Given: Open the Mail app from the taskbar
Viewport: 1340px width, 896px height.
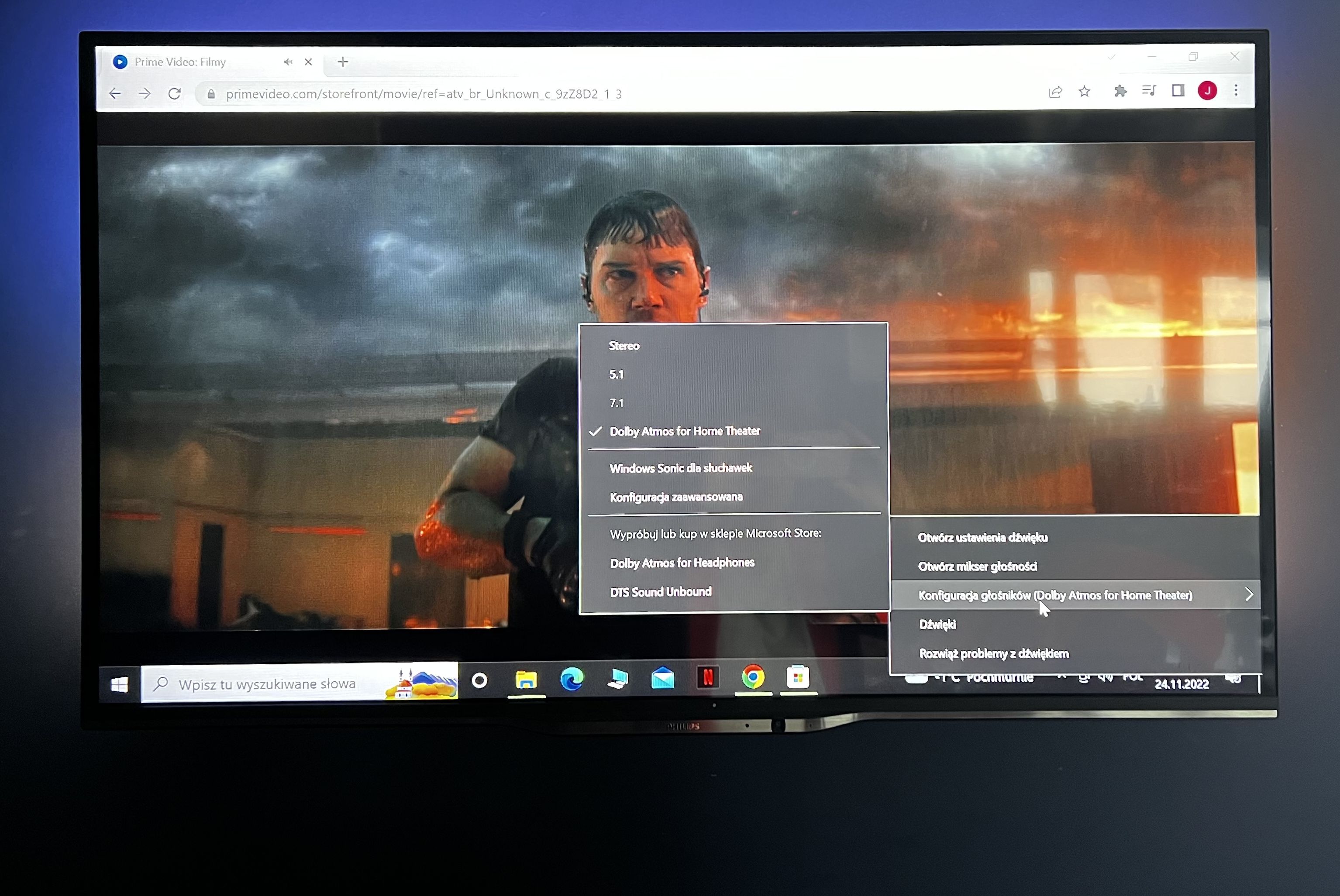Looking at the screenshot, I should pos(662,678).
